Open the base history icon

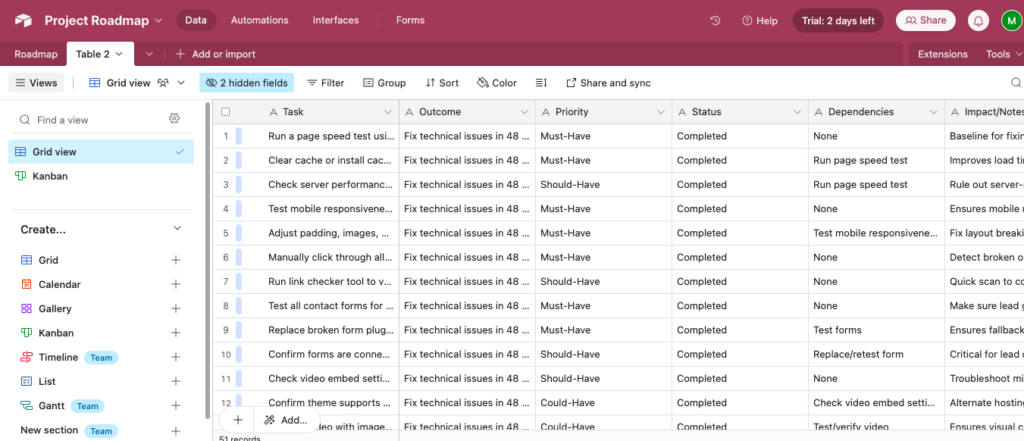715,20
